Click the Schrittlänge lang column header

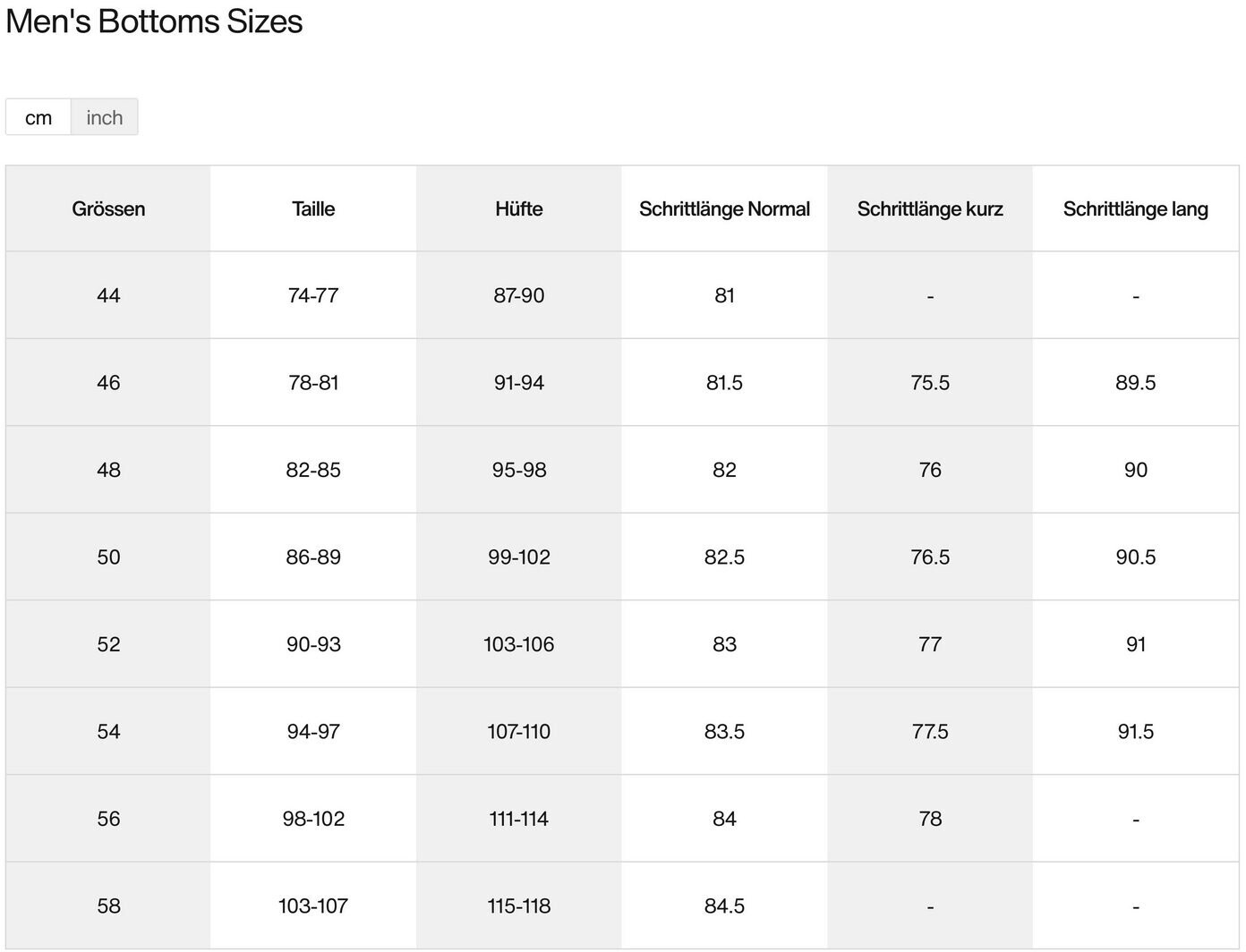coord(1135,208)
